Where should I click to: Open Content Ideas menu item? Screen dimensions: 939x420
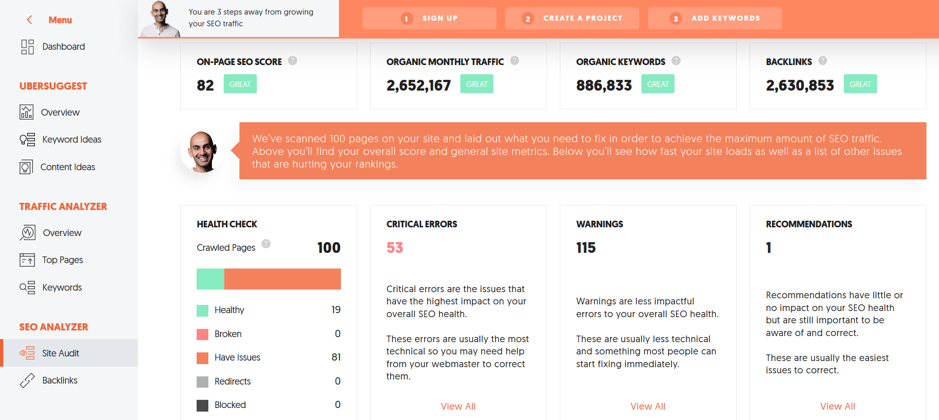click(x=69, y=167)
